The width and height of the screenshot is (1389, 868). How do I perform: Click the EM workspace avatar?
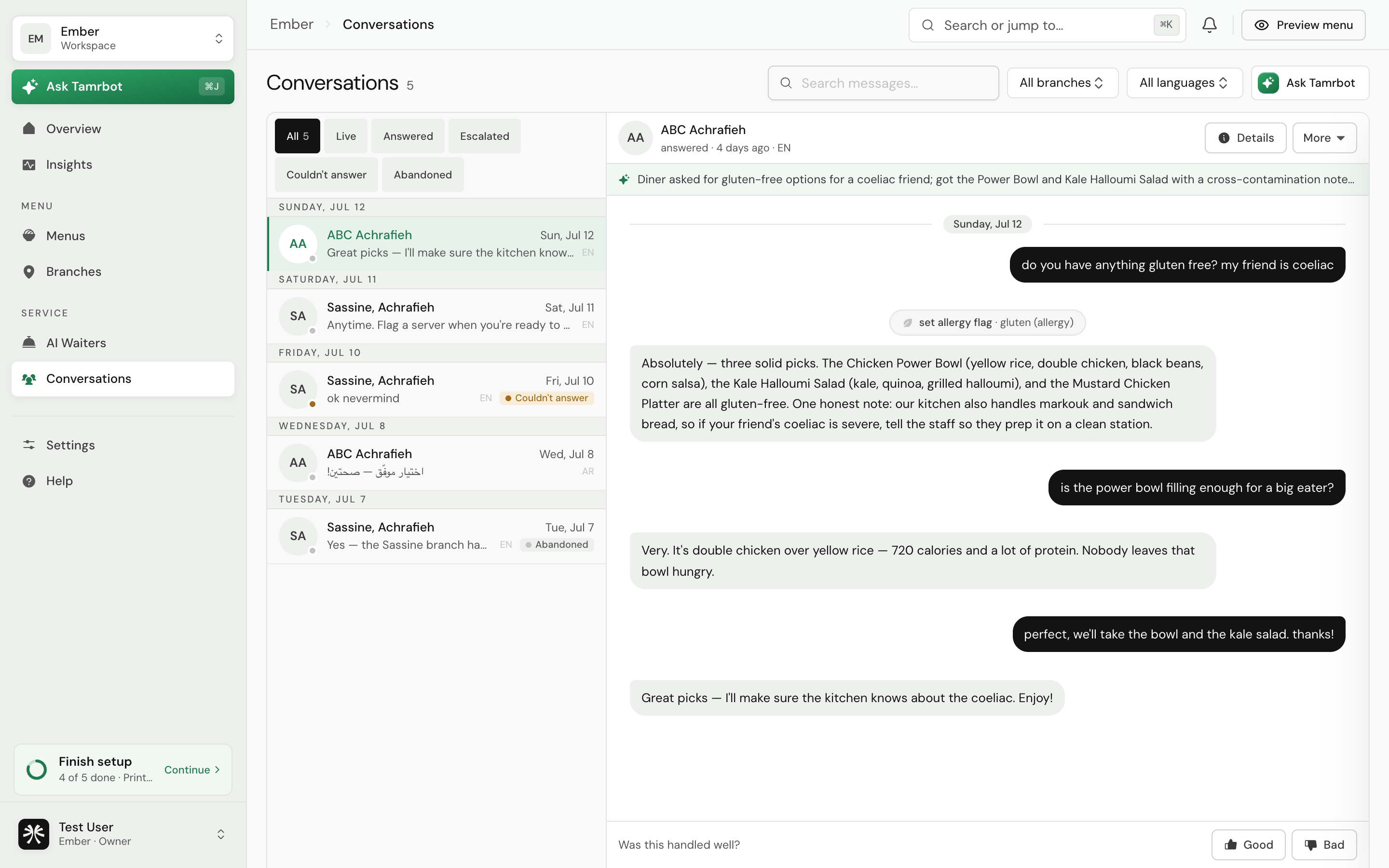pyautogui.click(x=36, y=39)
